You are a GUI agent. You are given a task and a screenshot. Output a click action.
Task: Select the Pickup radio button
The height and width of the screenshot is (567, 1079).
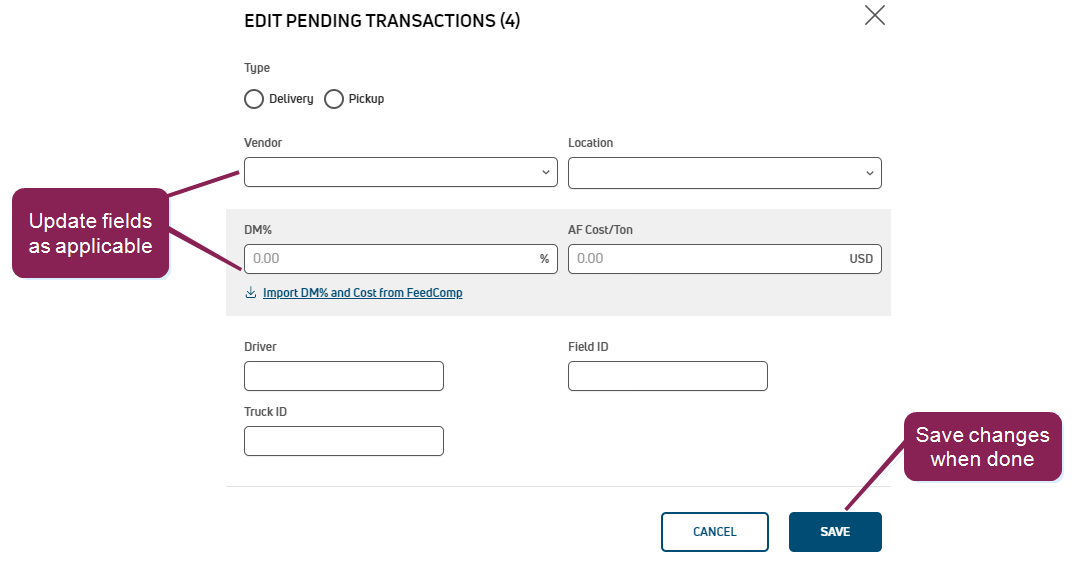pos(334,99)
